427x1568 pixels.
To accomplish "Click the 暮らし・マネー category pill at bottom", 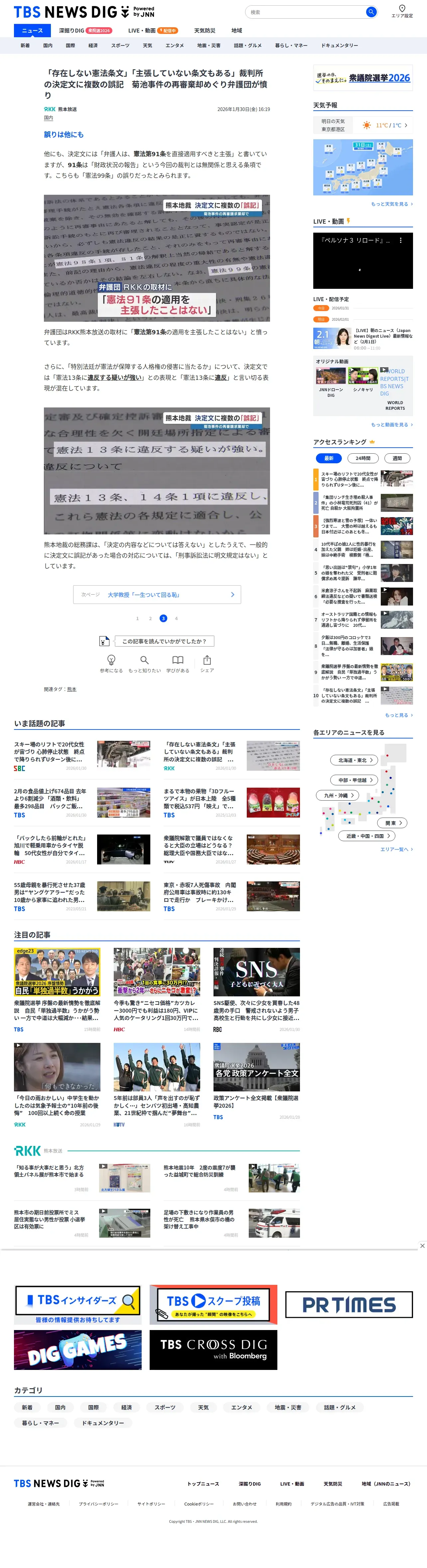I will click(x=41, y=1423).
